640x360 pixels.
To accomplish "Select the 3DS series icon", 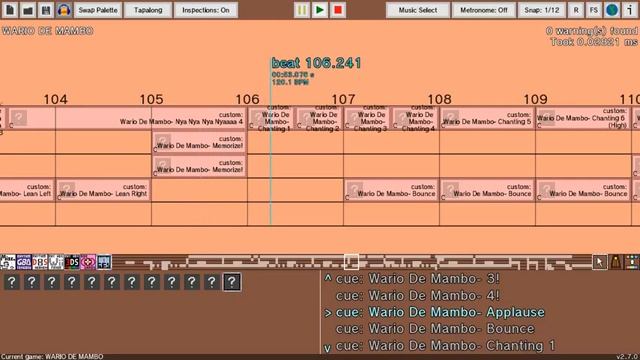I will [72, 262].
